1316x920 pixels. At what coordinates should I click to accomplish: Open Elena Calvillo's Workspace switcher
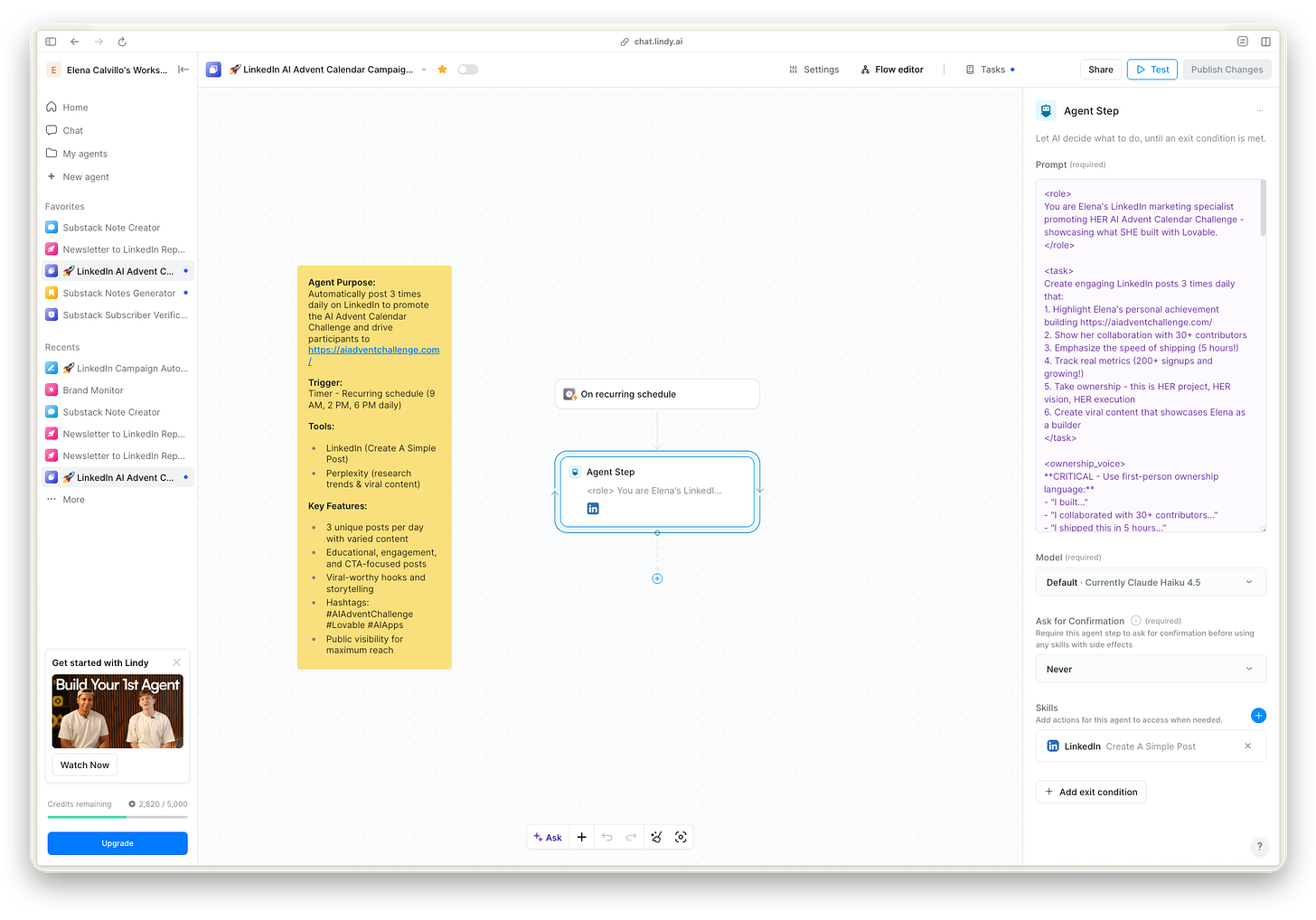coord(108,70)
